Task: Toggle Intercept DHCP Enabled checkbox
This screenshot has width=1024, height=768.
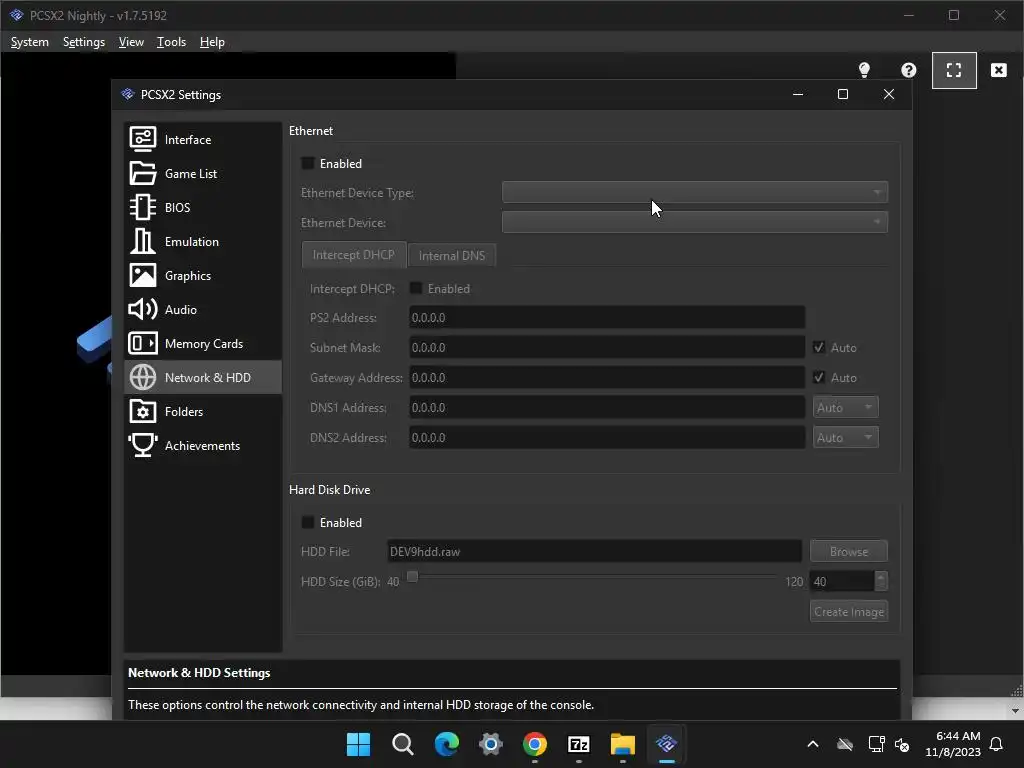Action: coord(415,288)
